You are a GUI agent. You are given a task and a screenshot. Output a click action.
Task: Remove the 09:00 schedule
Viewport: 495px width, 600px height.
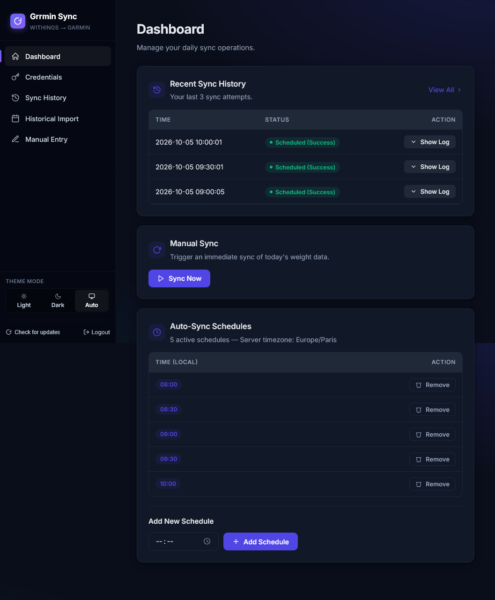pos(432,435)
